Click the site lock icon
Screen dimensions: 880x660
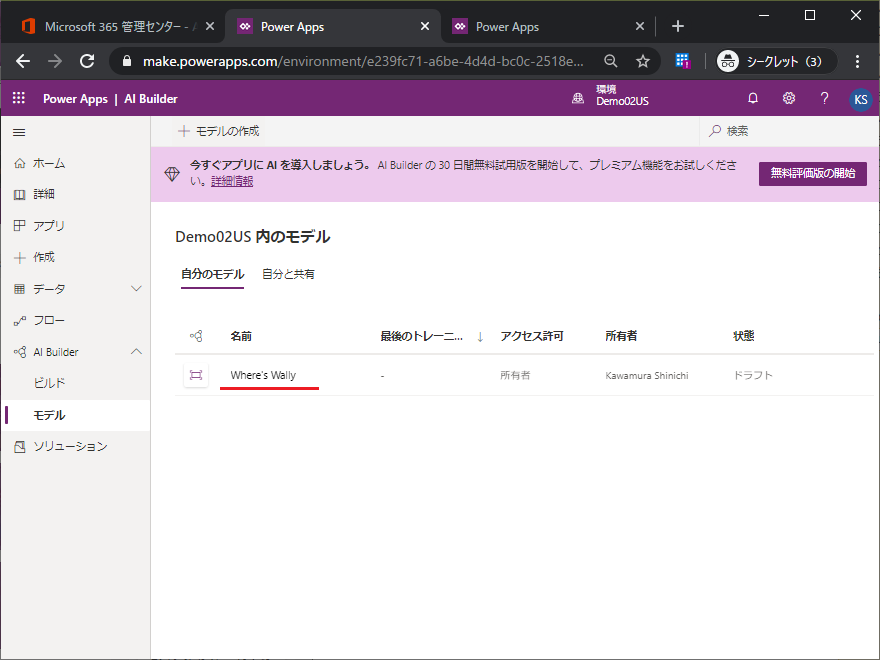127,61
